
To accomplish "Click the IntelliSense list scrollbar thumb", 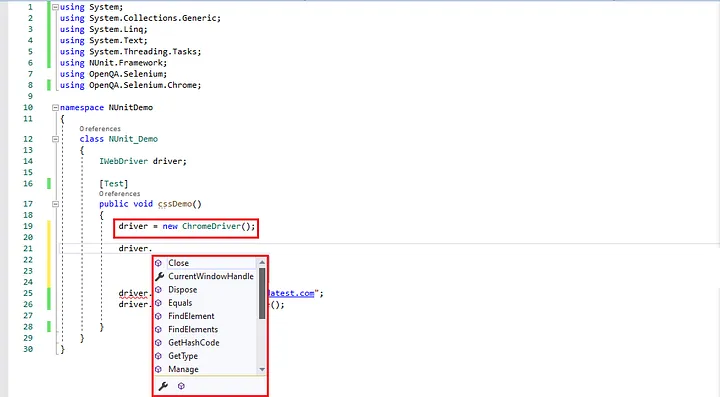I will tap(262, 293).
